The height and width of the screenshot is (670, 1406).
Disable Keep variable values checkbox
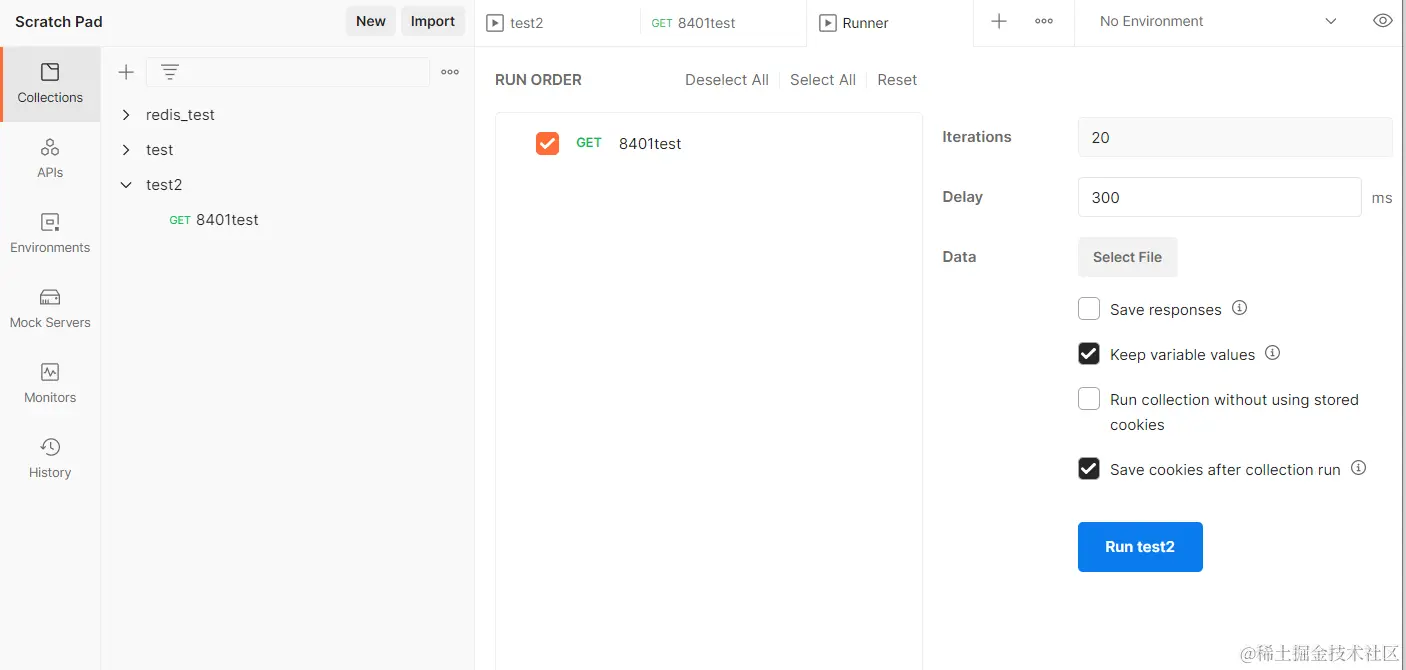pyautogui.click(x=1089, y=354)
